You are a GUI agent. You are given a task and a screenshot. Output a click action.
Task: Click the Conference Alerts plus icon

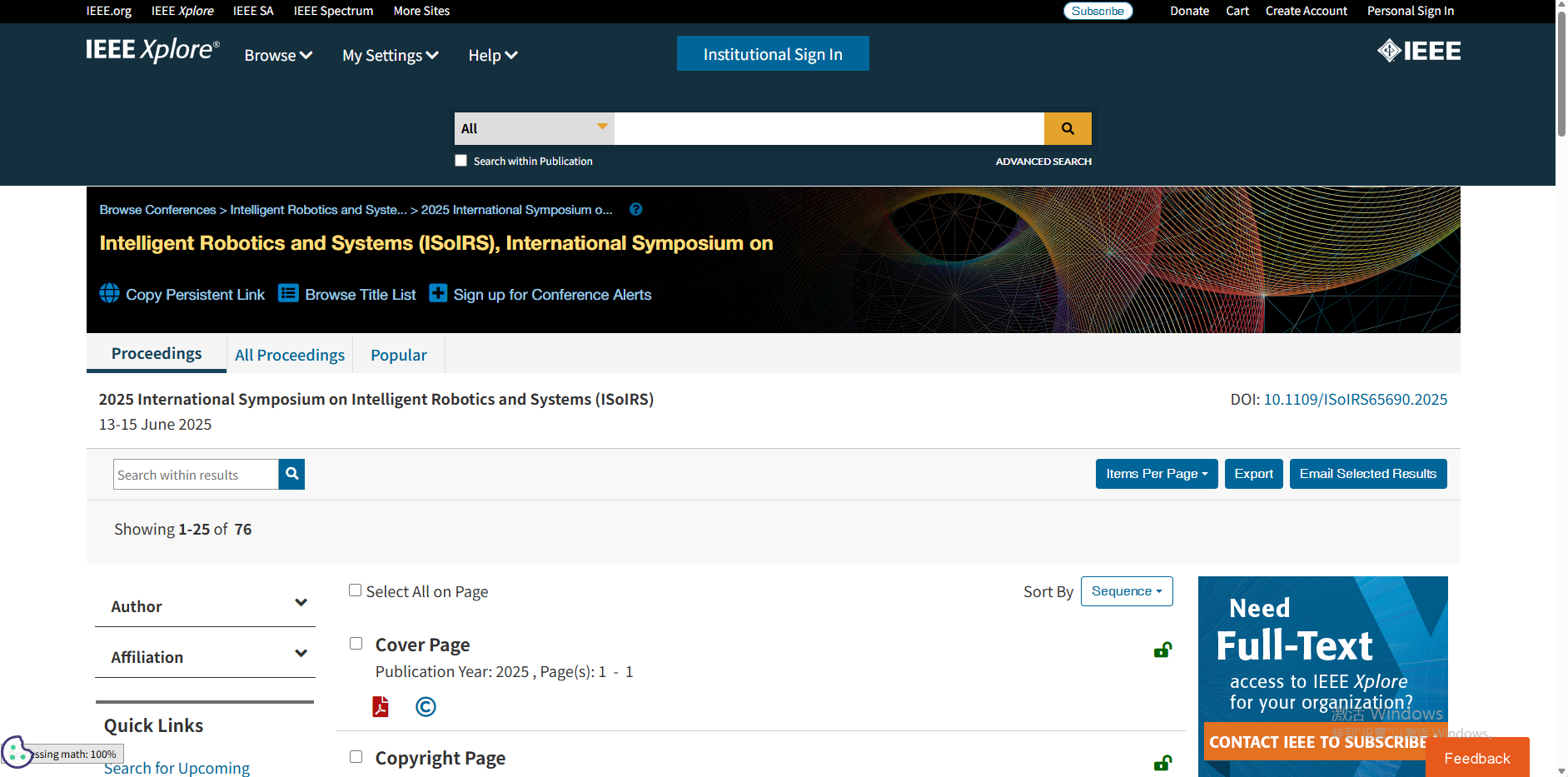coord(438,293)
